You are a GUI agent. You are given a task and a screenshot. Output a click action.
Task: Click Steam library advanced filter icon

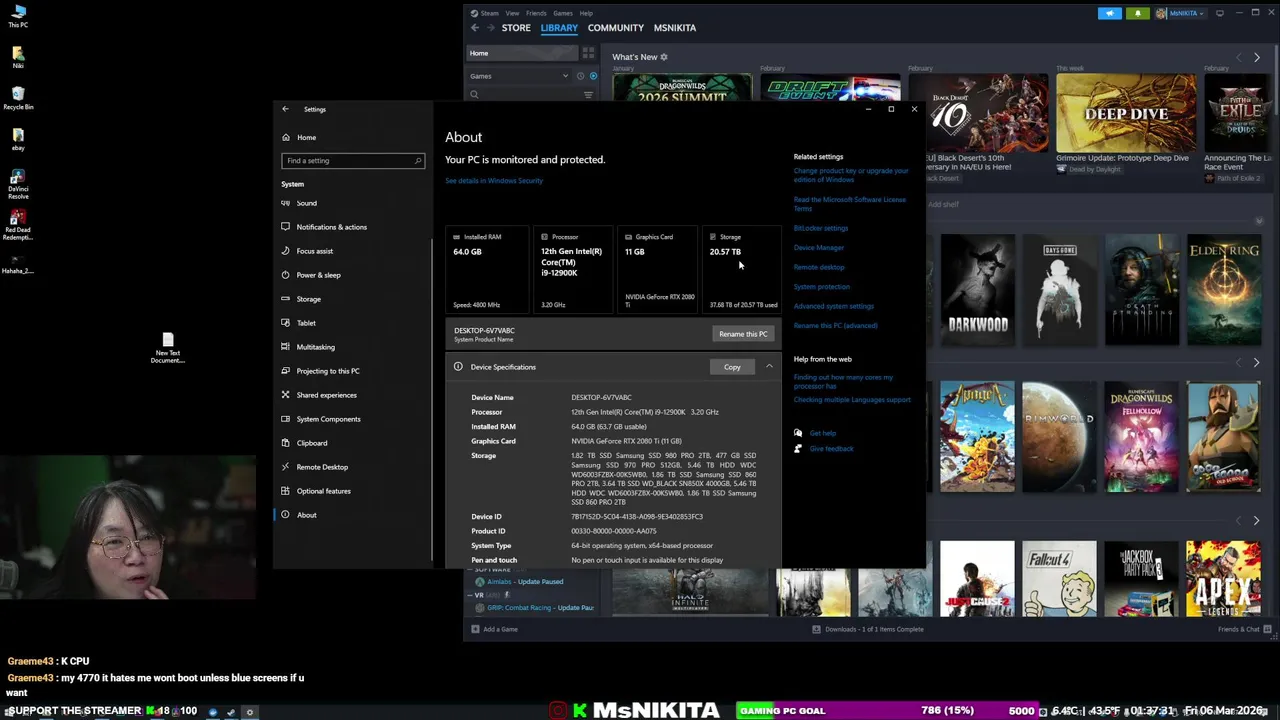pyautogui.click(x=588, y=95)
